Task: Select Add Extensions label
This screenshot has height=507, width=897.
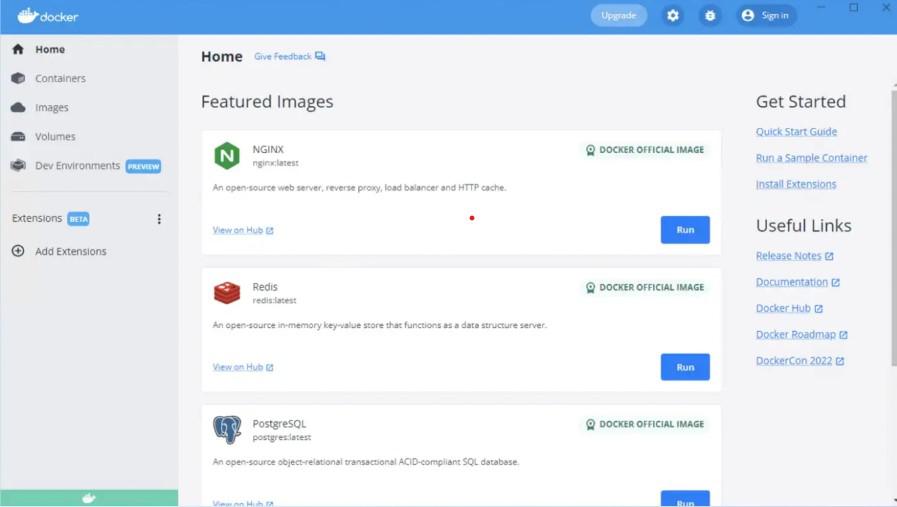Action: 70,251
